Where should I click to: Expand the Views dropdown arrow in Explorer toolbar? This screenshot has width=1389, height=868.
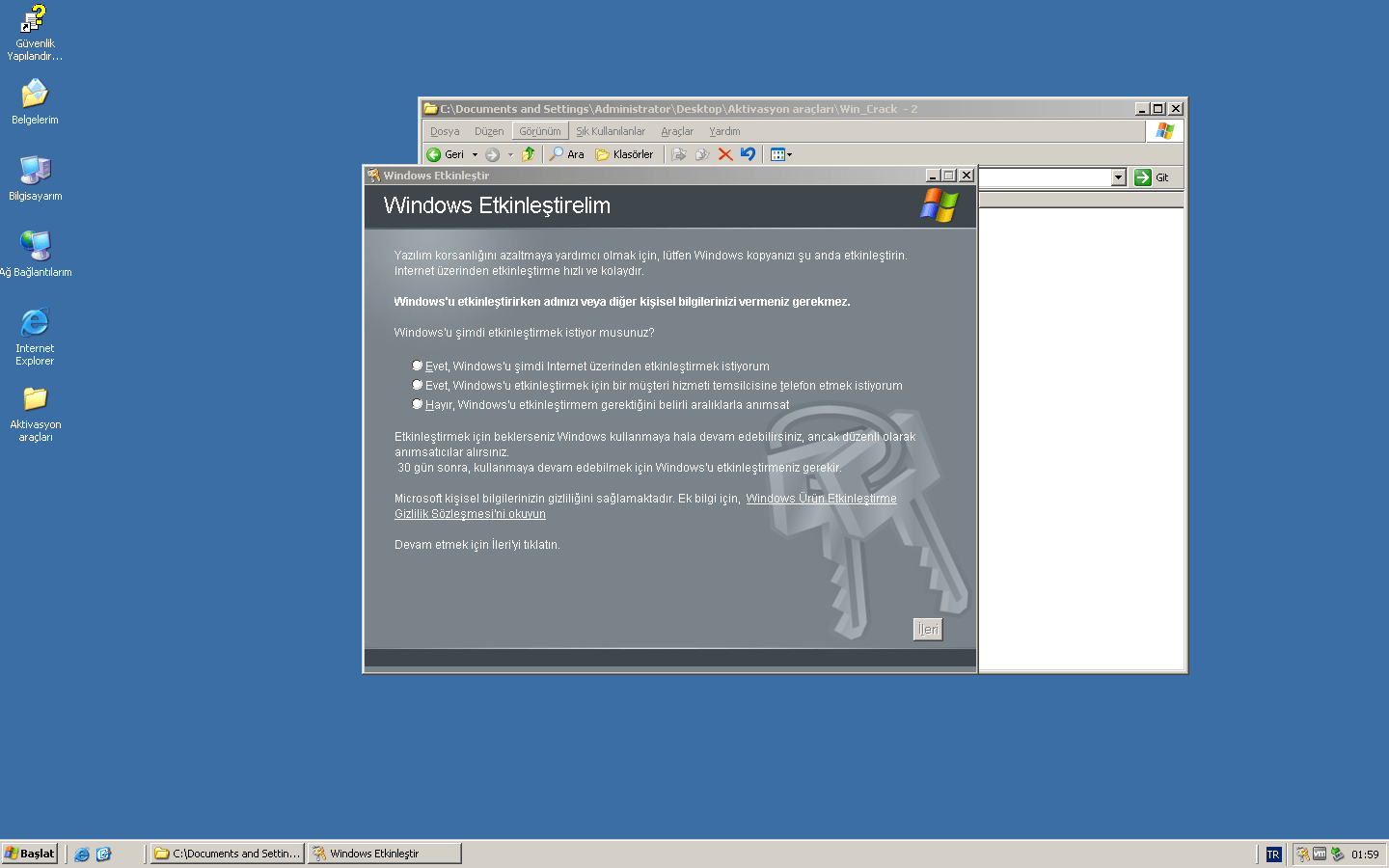(790, 154)
